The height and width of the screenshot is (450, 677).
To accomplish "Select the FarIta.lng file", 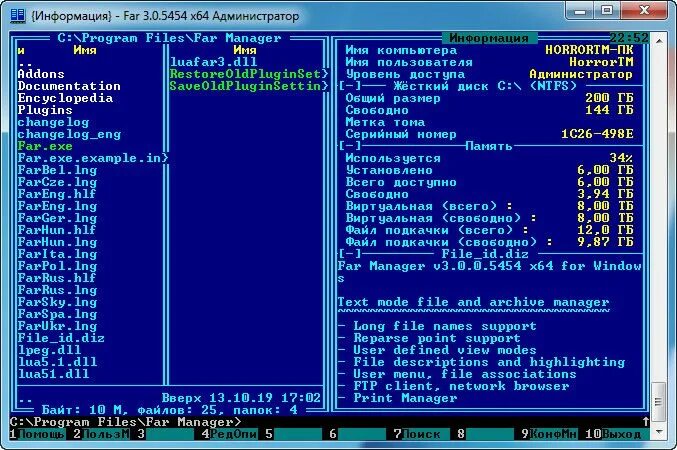I will point(57,254).
